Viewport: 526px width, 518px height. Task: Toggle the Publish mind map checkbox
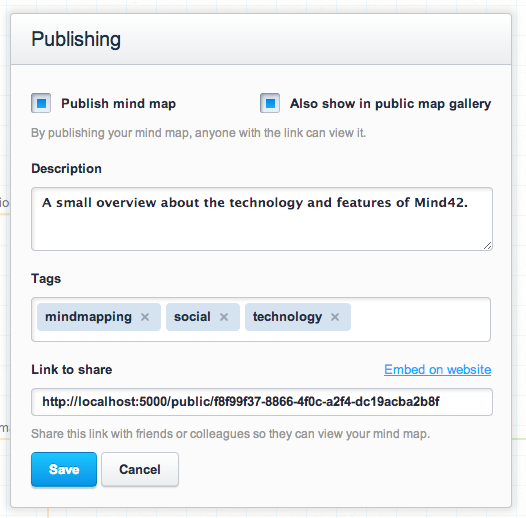pos(41,103)
